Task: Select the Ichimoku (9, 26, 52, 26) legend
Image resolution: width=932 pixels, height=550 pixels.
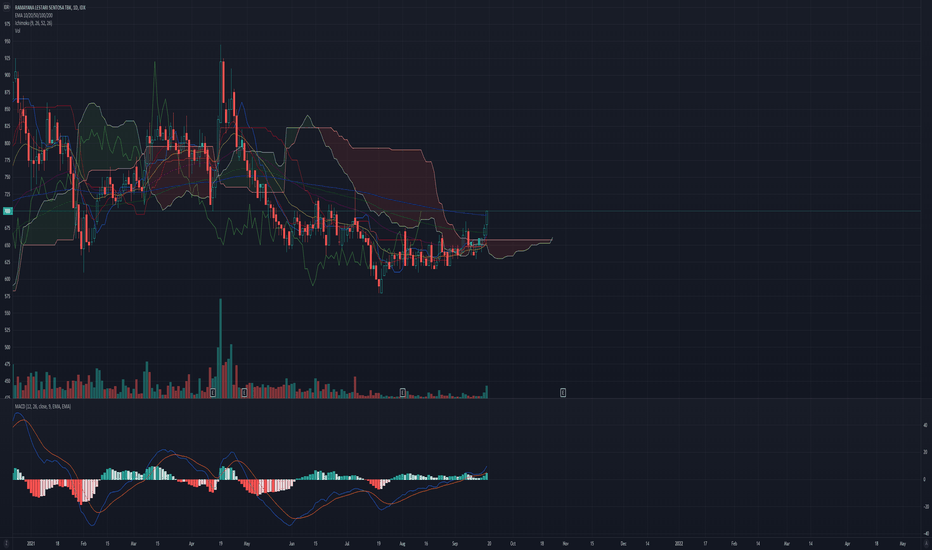Action: [33, 23]
